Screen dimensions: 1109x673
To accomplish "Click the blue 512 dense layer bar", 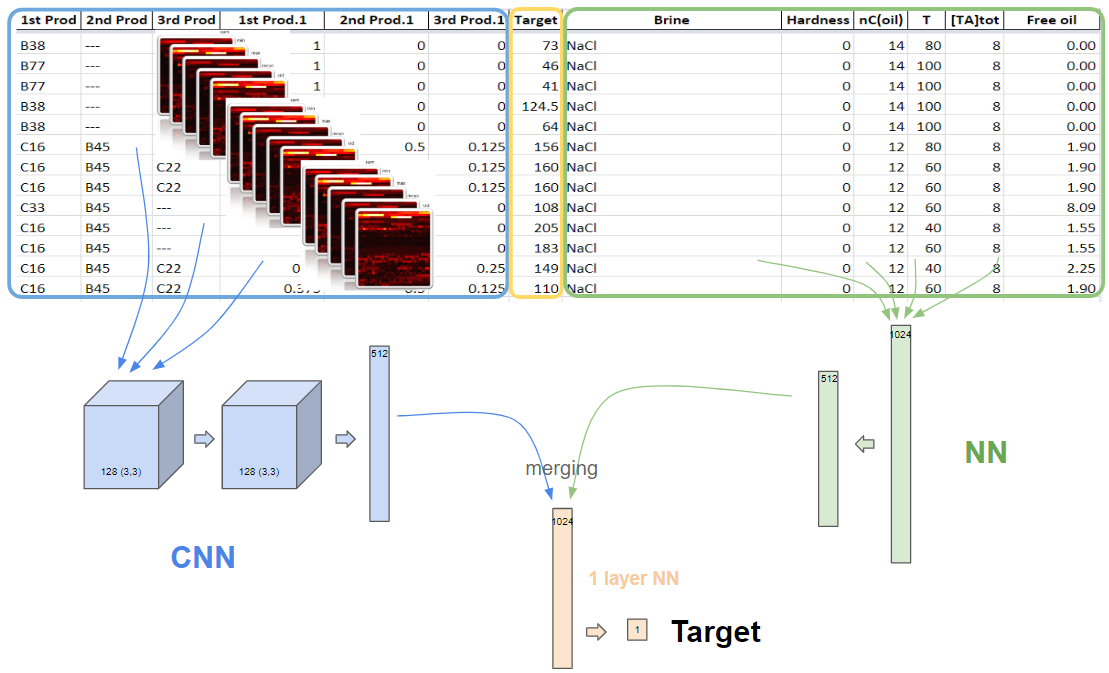I will tap(379, 433).
